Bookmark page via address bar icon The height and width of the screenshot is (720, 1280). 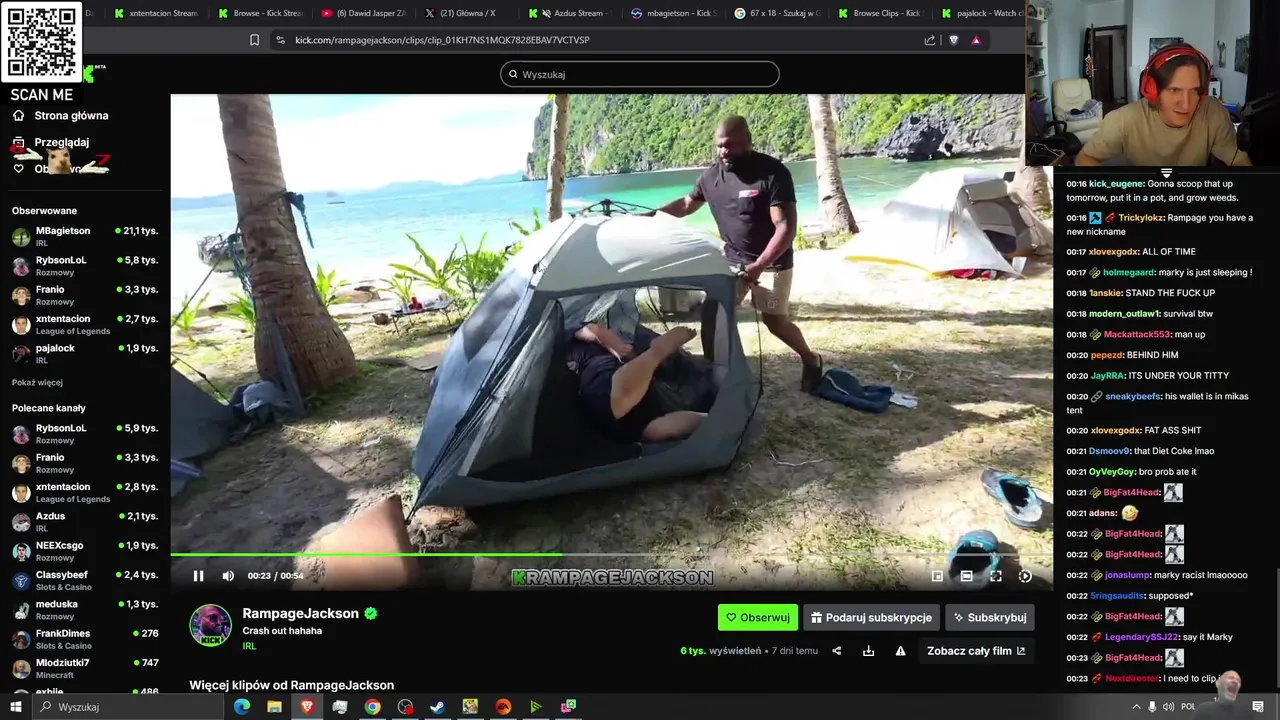coord(254,40)
